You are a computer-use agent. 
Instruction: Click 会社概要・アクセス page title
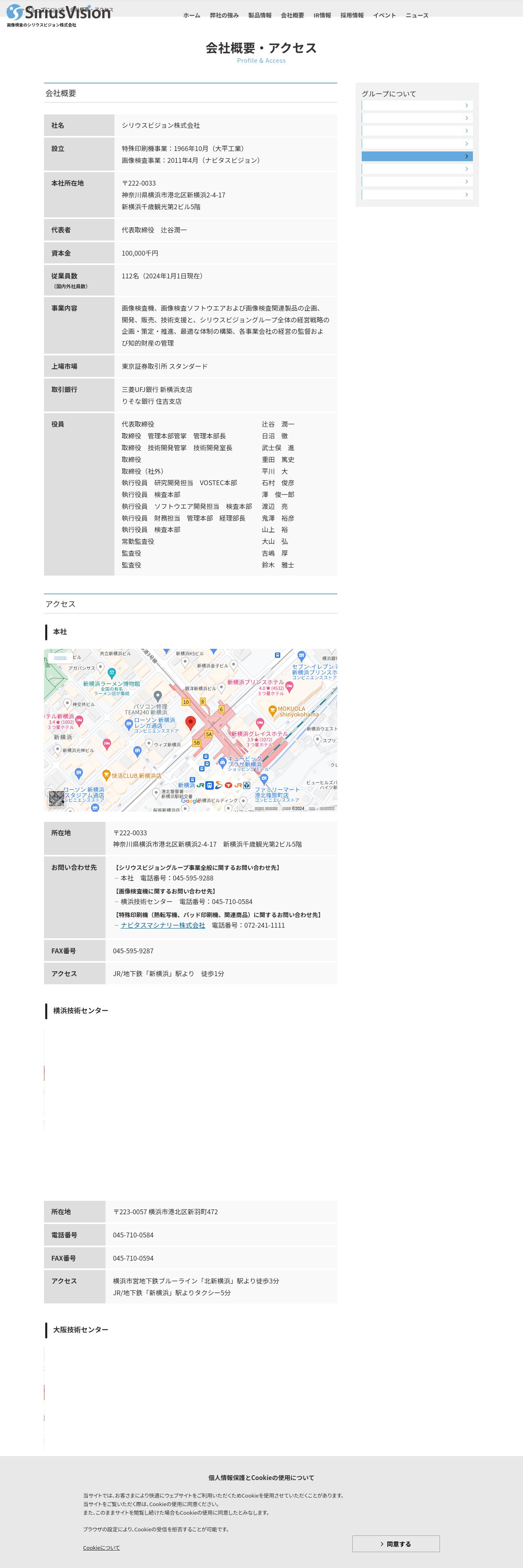(x=261, y=48)
